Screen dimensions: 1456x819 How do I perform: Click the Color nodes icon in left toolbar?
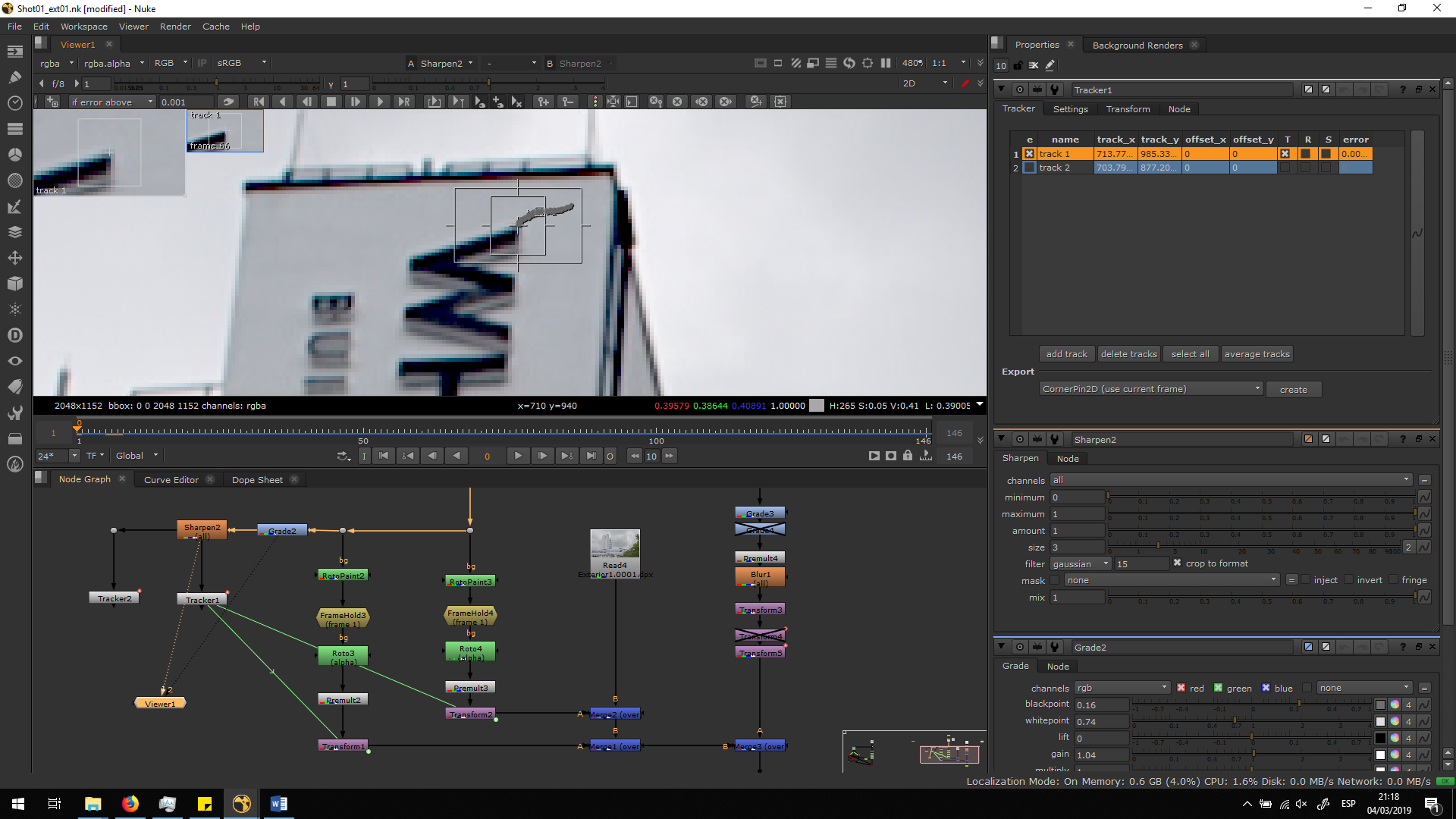(14, 155)
